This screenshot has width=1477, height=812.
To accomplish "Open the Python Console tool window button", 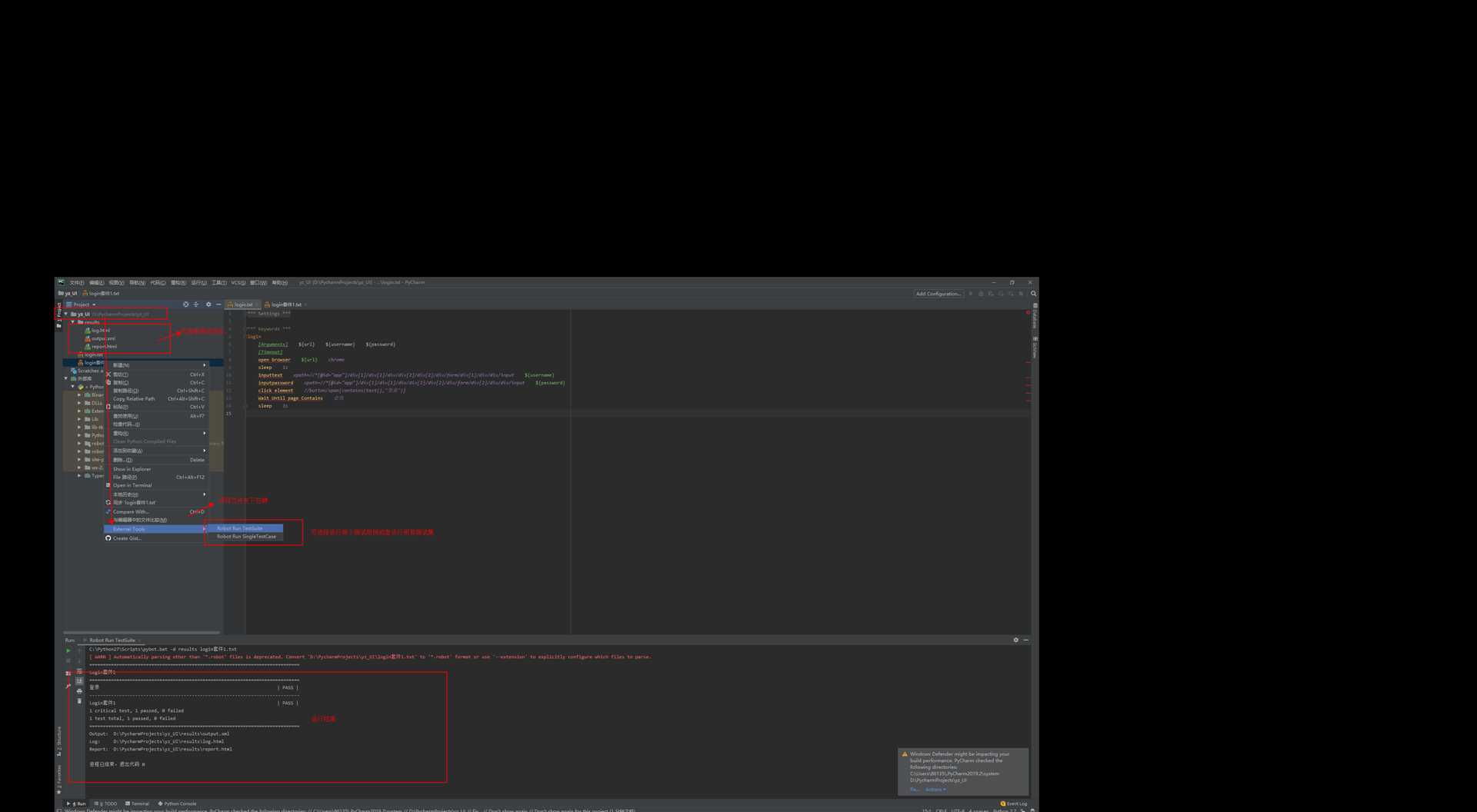I will [x=178, y=804].
